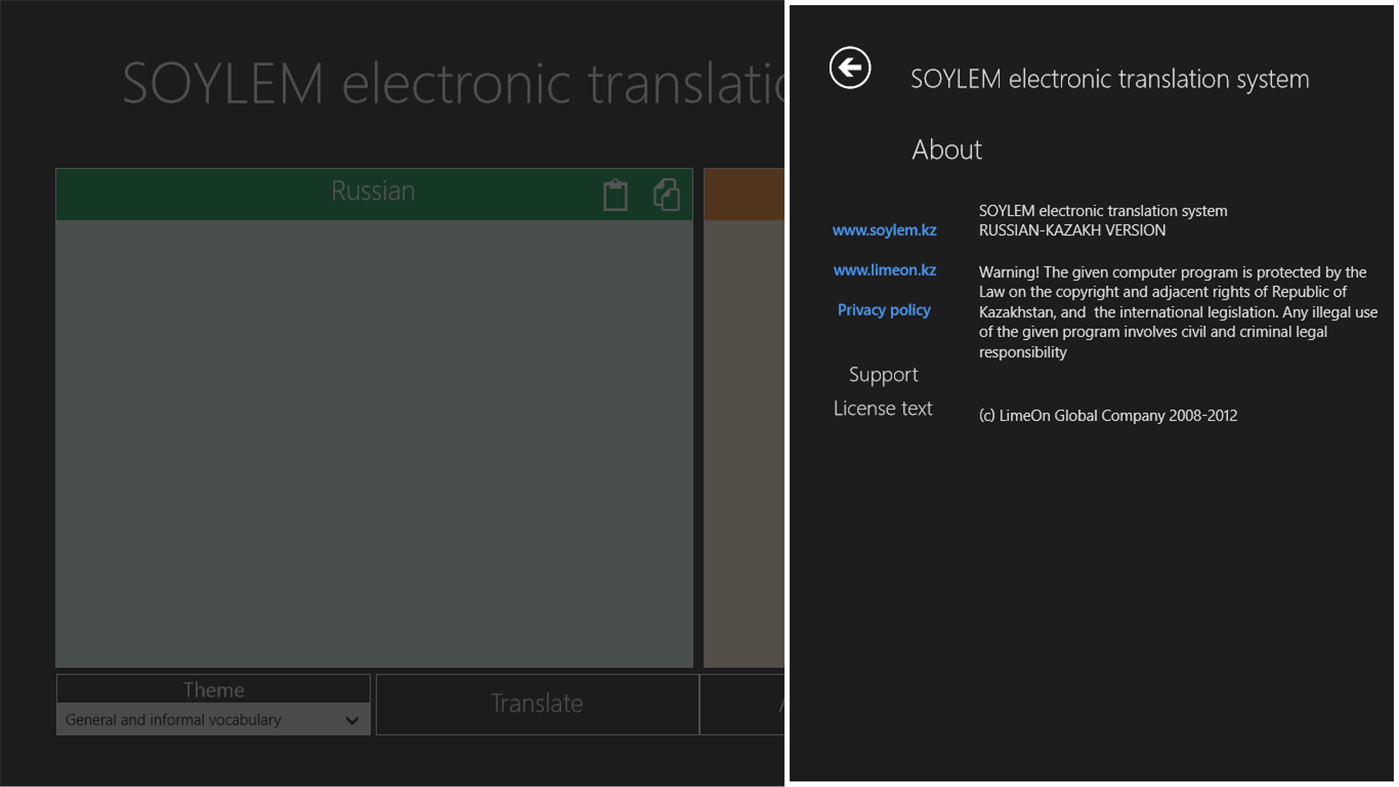1399x787 pixels.
Task: Open the Support section
Action: pos(883,374)
